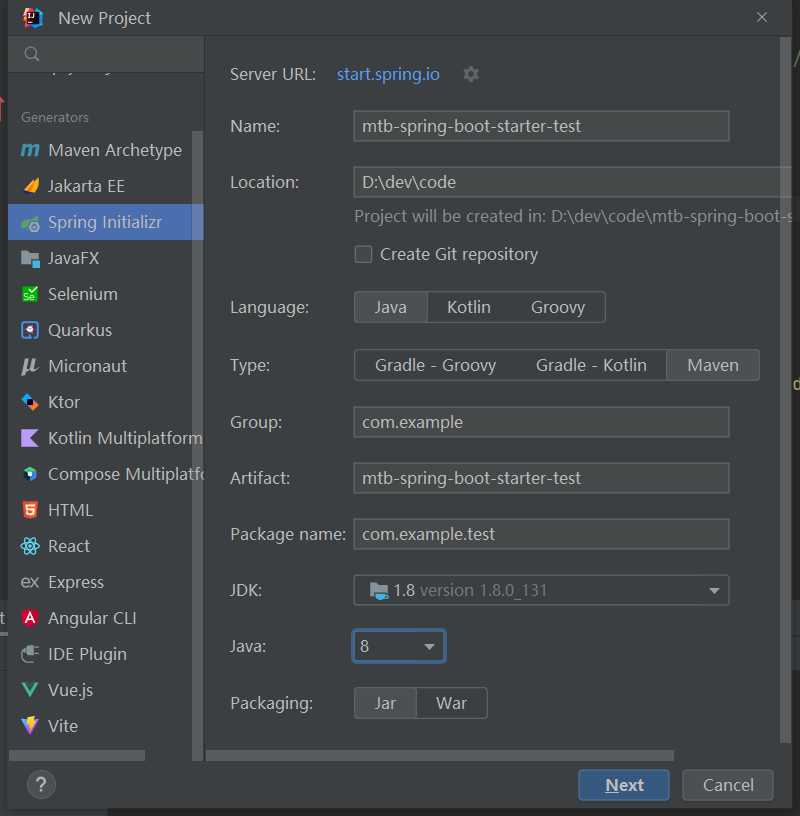Click the Name input field
The image size is (800, 816).
click(541, 126)
